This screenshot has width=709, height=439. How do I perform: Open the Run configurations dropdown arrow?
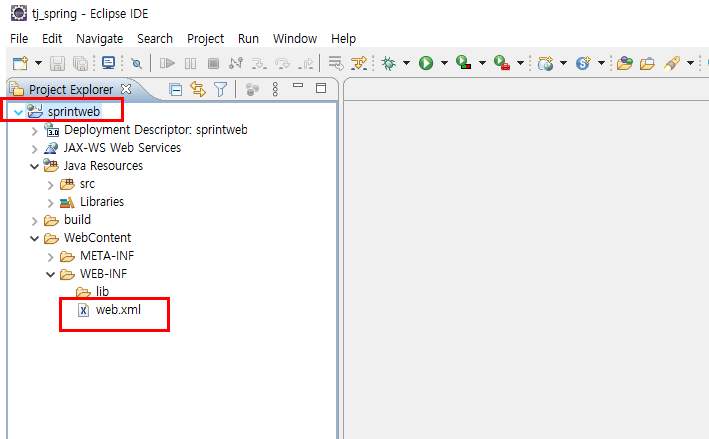click(444, 63)
